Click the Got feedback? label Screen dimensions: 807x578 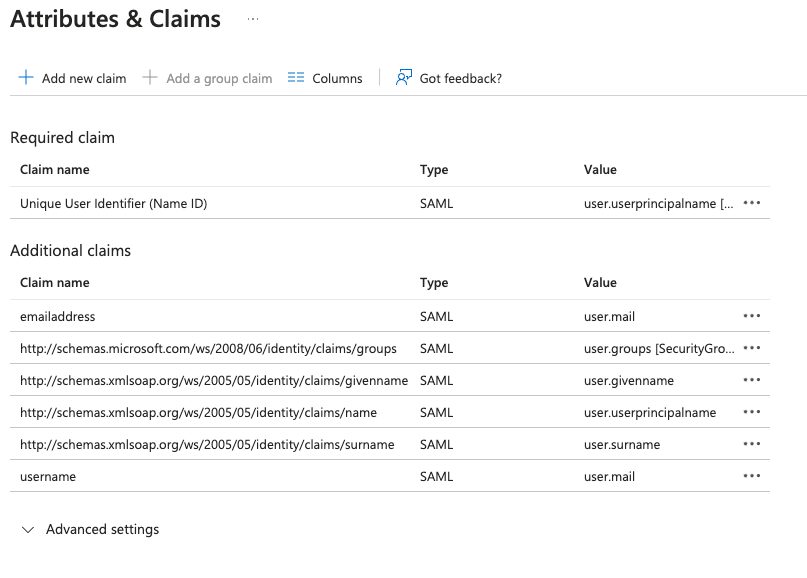click(461, 78)
